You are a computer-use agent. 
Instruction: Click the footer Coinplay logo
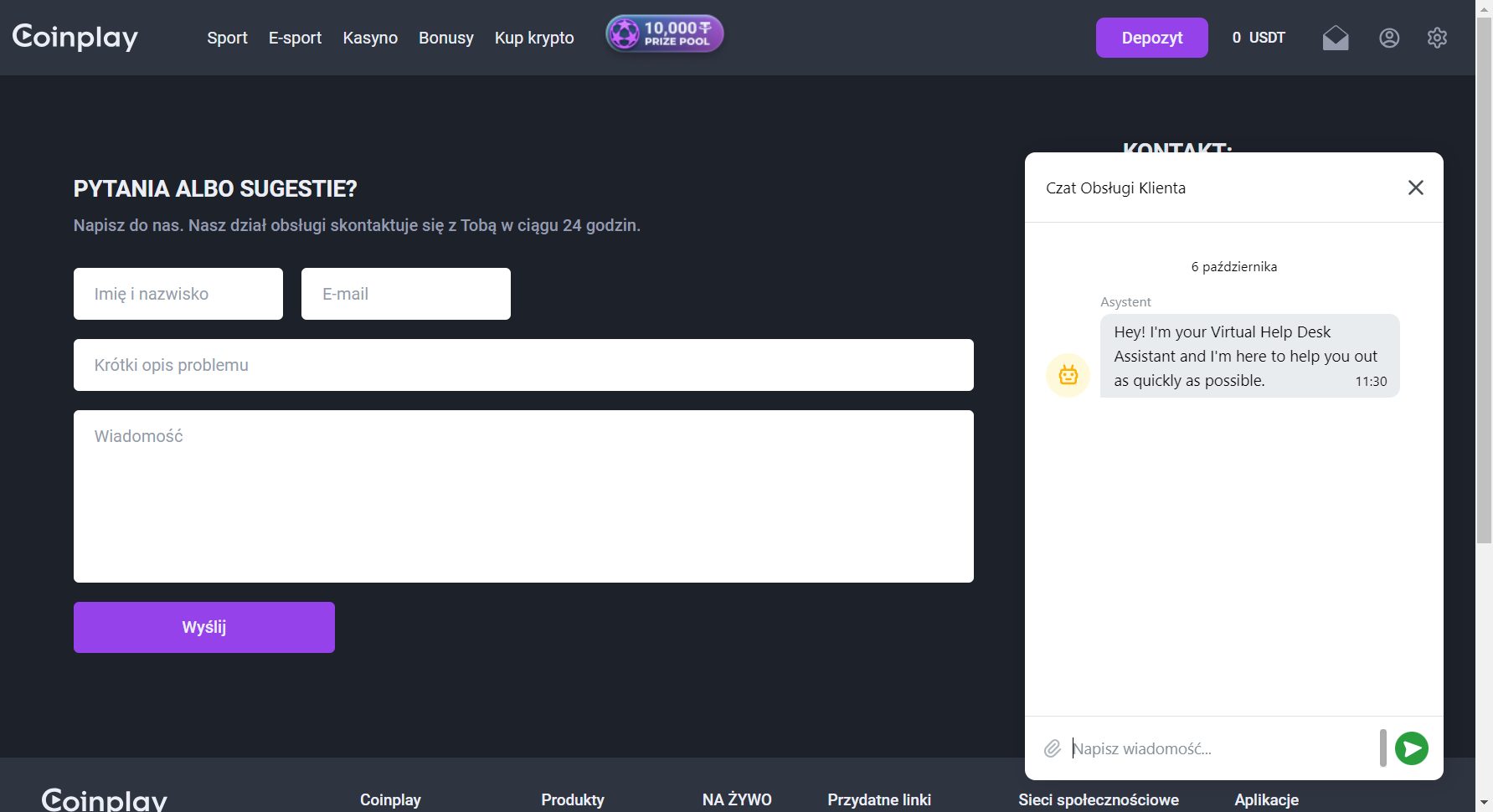[x=105, y=800]
